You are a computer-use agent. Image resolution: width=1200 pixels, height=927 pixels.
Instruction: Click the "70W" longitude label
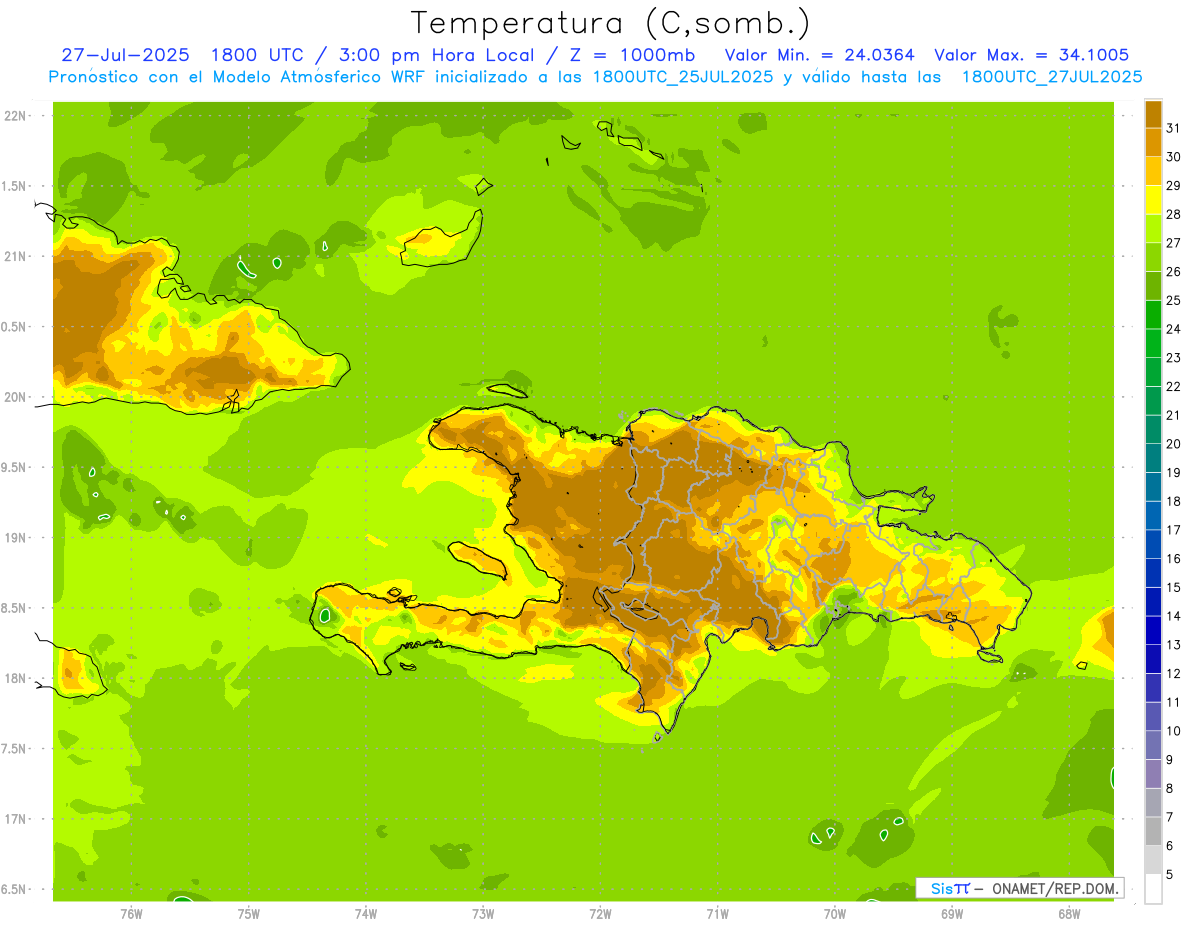(835, 913)
